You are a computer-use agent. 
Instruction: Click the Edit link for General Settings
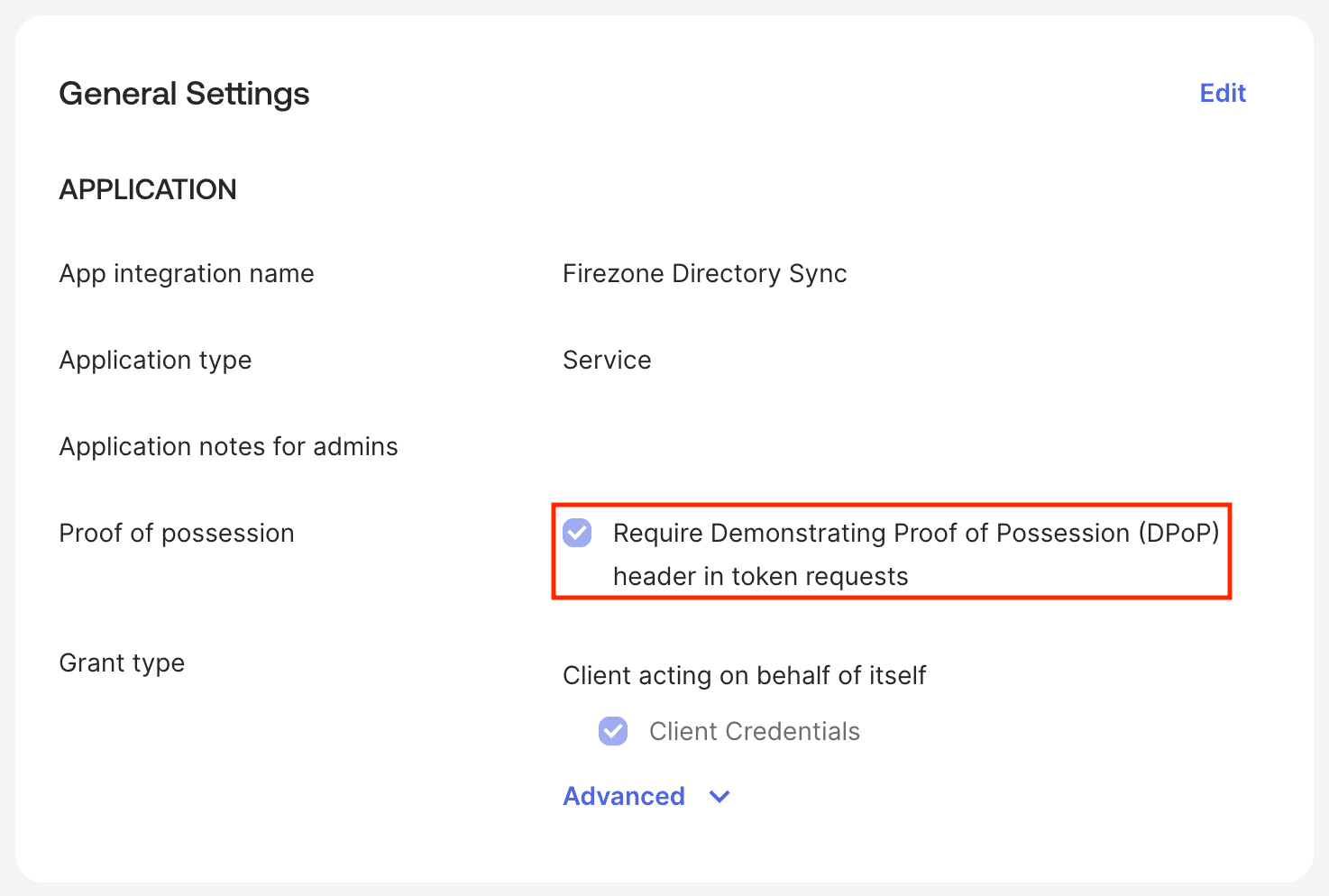pyautogui.click(x=1223, y=93)
